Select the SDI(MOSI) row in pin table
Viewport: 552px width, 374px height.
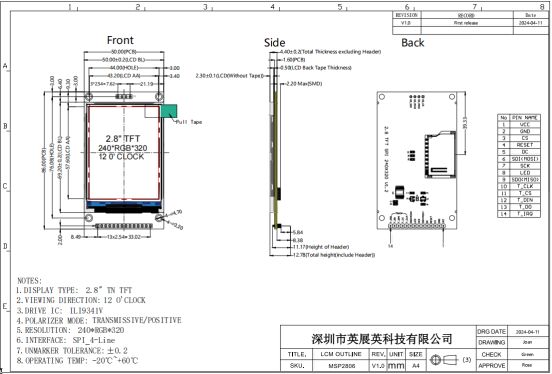(519, 159)
